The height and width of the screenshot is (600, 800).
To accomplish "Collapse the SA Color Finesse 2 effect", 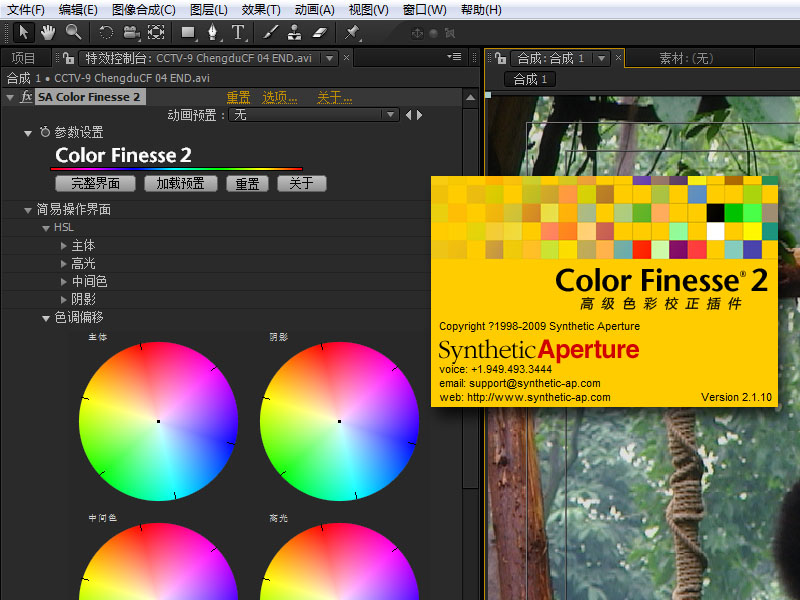I will 10,97.
